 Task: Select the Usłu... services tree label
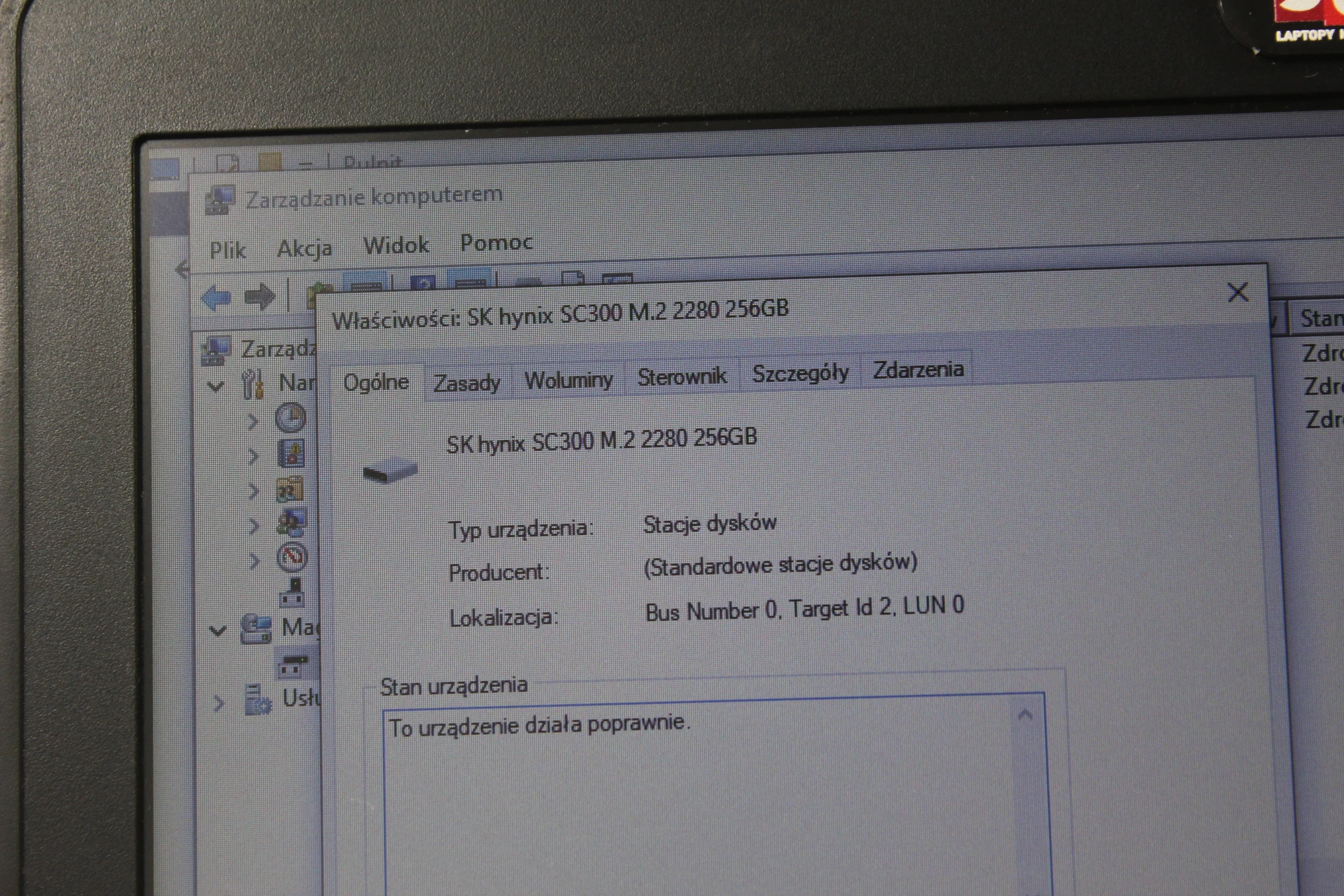point(301,698)
